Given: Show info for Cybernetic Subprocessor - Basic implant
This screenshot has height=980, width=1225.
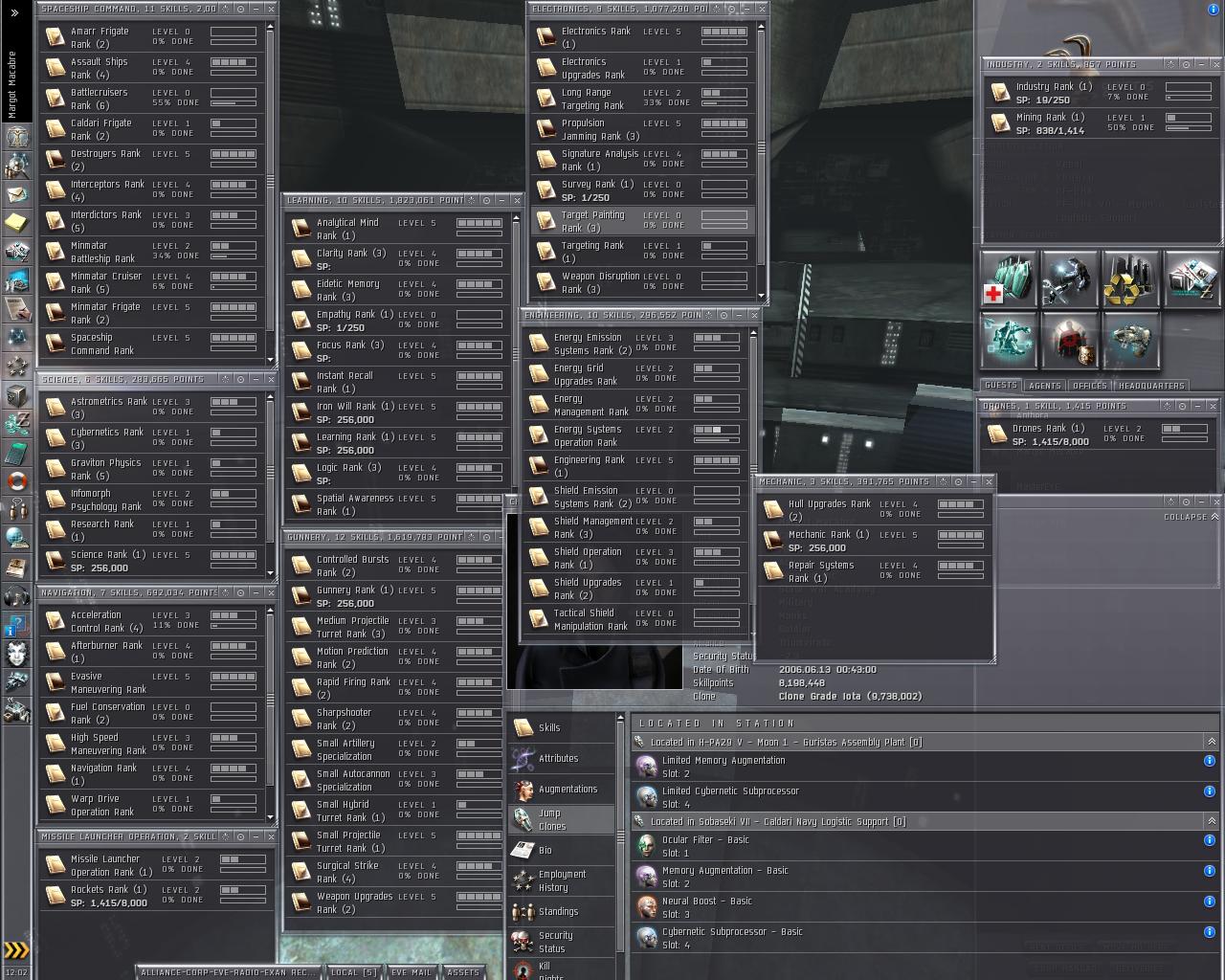Looking at the screenshot, I should tap(1210, 932).
